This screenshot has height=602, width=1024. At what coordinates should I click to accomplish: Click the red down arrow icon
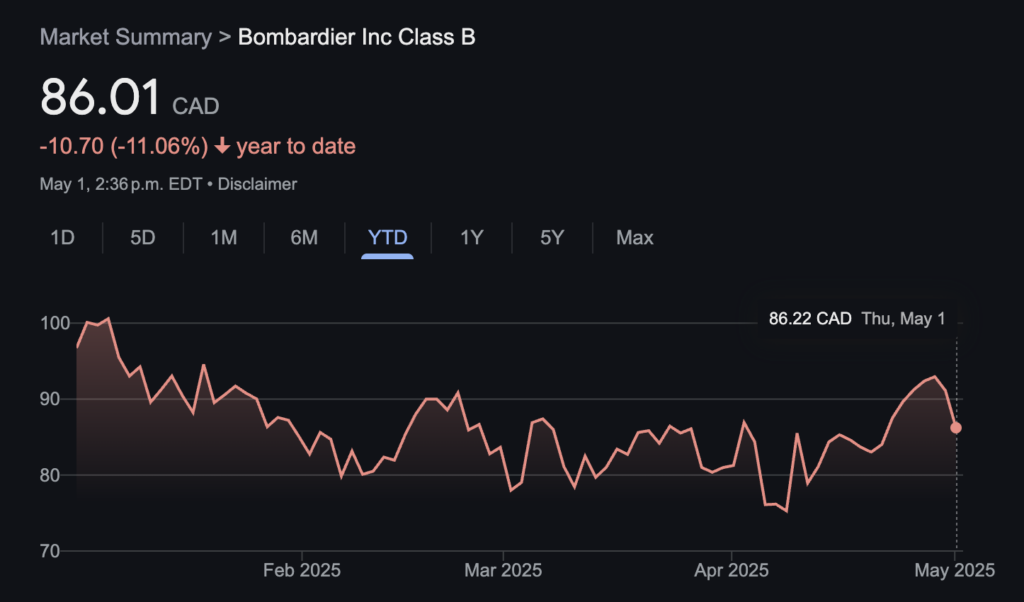[222, 146]
